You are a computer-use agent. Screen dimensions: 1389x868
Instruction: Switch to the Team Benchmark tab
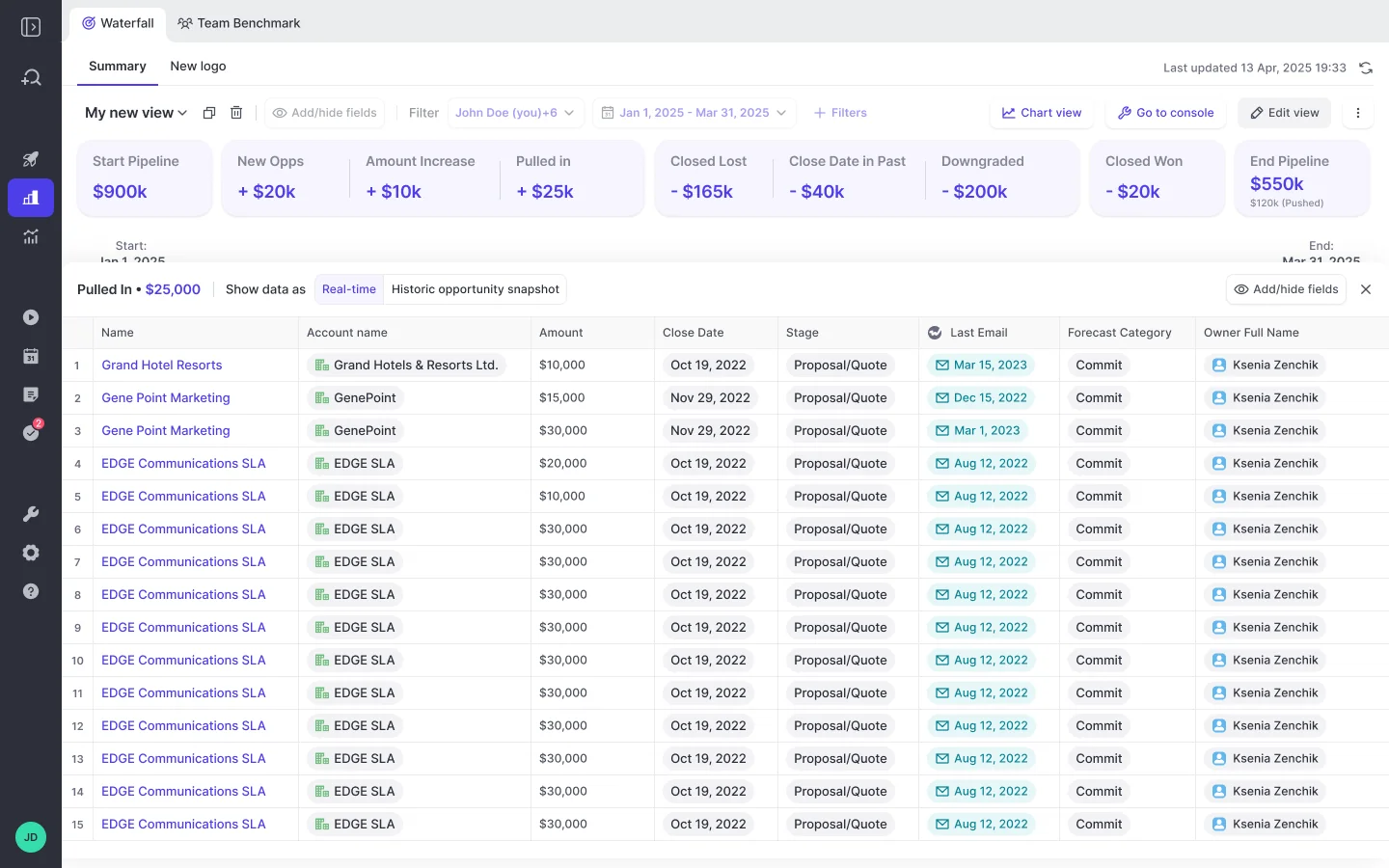[239, 23]
